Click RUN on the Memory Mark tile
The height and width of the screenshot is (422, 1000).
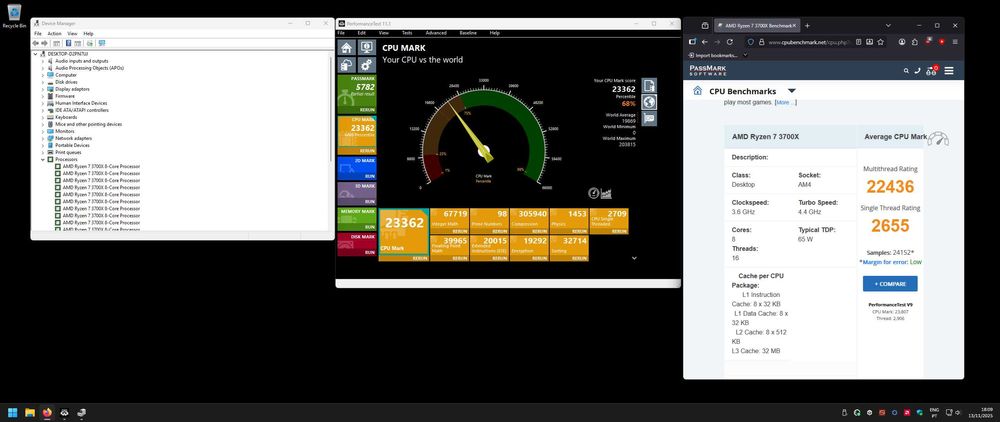coord(369,226)
